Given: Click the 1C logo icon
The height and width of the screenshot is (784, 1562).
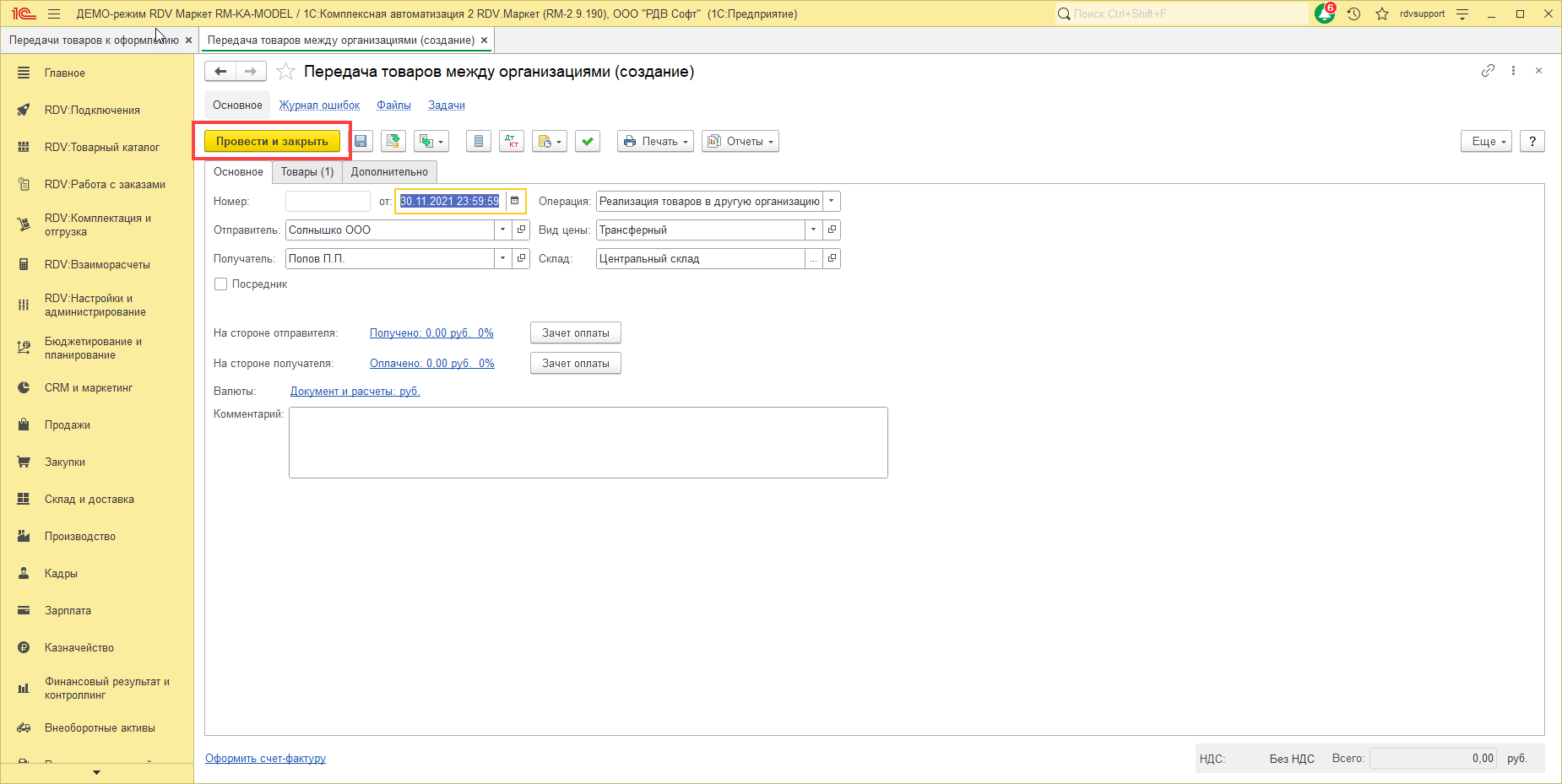Looking at the screenshot, I should click(24, 14).
